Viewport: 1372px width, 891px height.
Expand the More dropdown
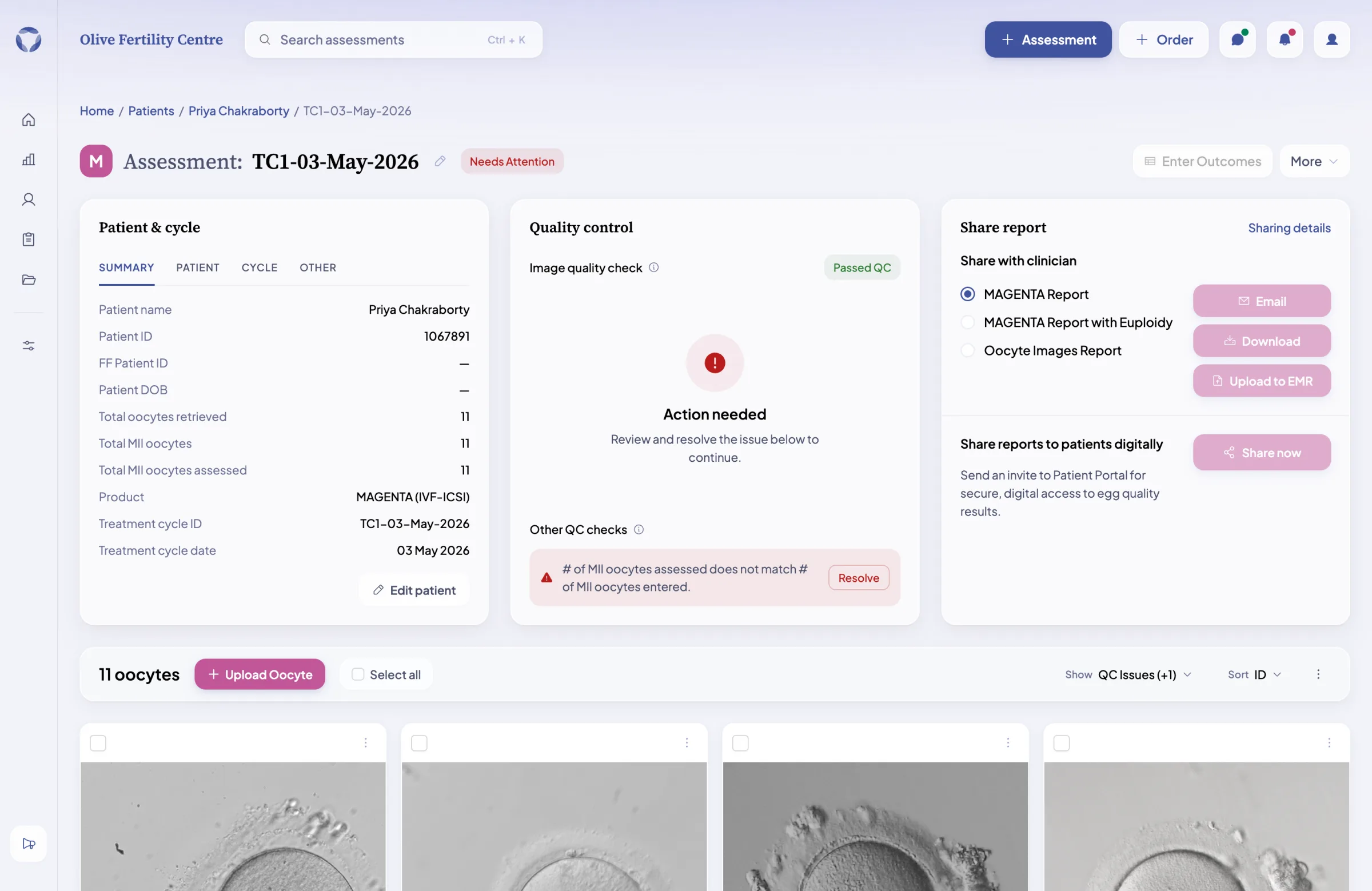point(1314,161)
